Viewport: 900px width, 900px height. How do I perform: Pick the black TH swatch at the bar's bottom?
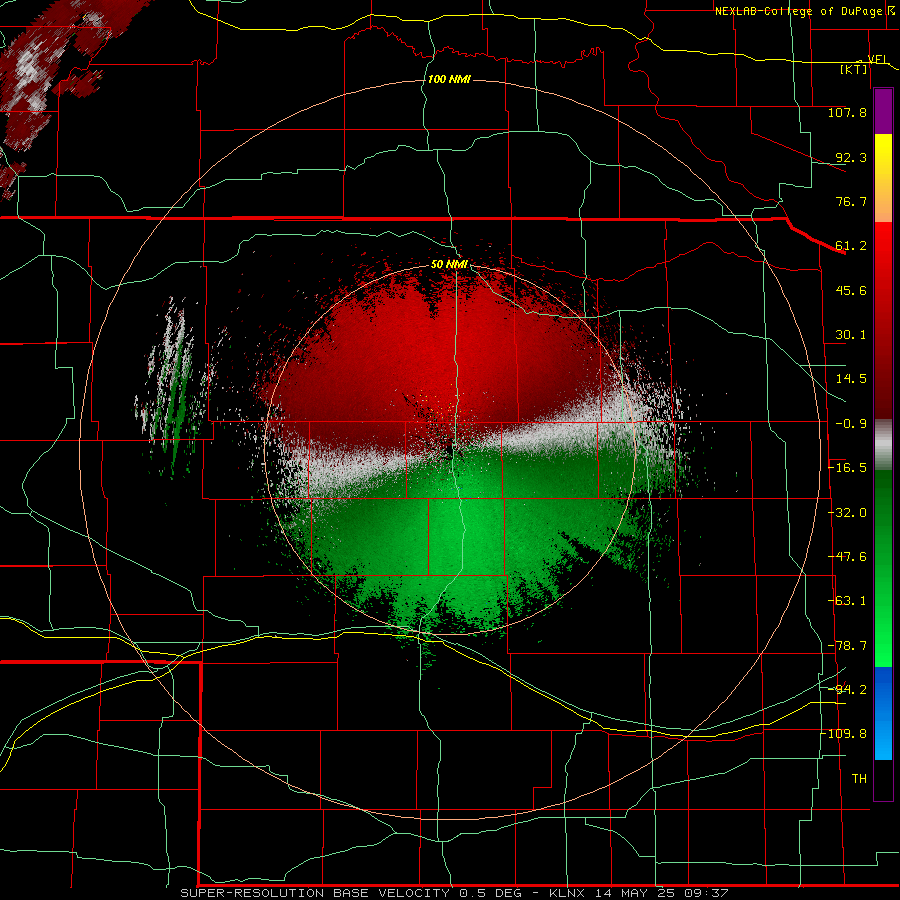(883, 779)
